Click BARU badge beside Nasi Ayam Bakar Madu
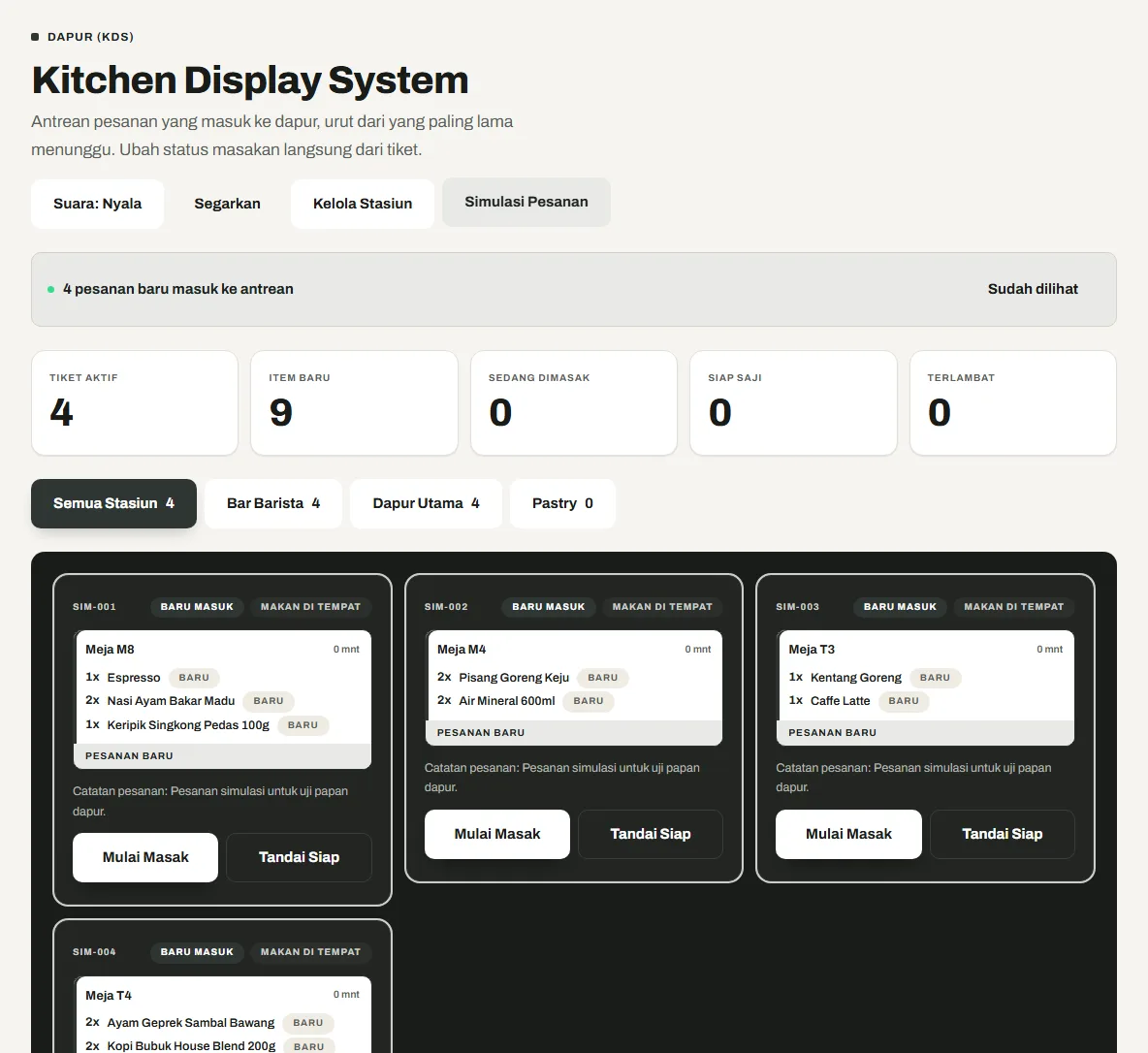This screenshot has width=1148, height=1053. (269, 701)
